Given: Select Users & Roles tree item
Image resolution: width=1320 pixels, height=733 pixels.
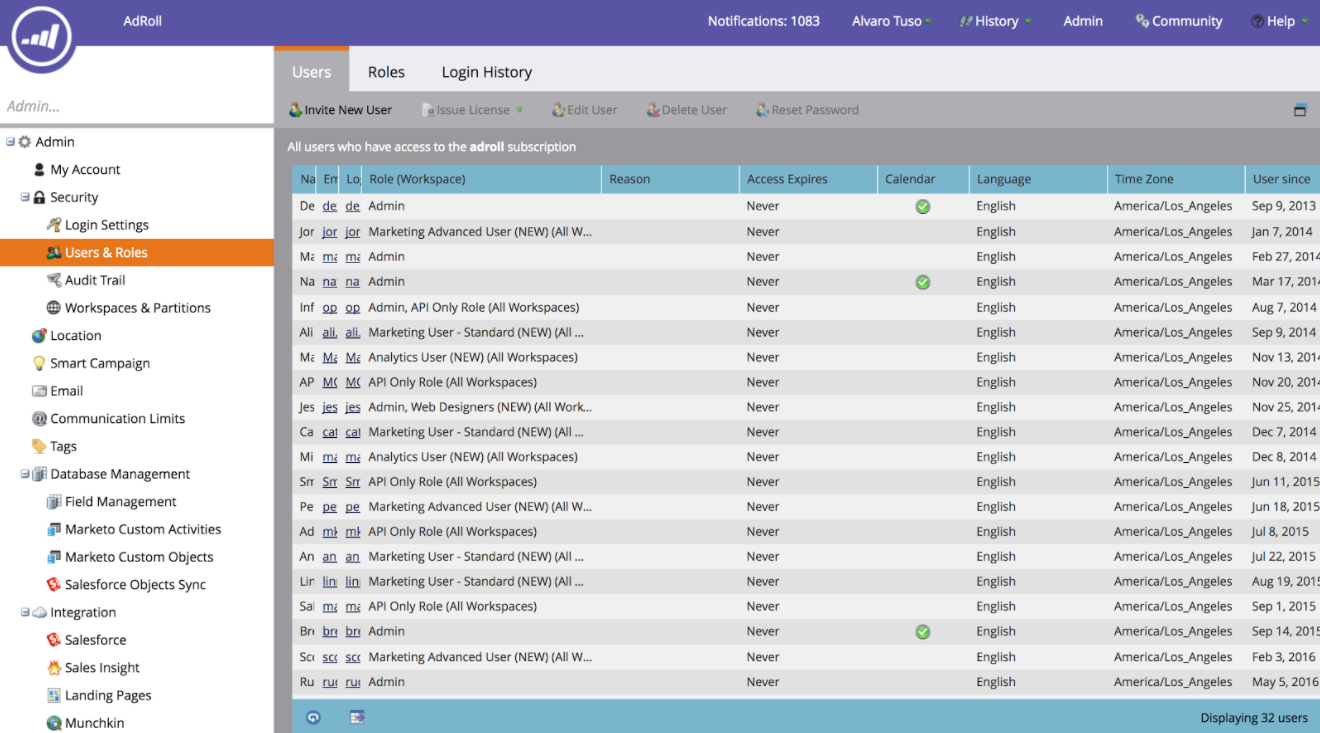Looking at the screenshot, I should (137, 253).
